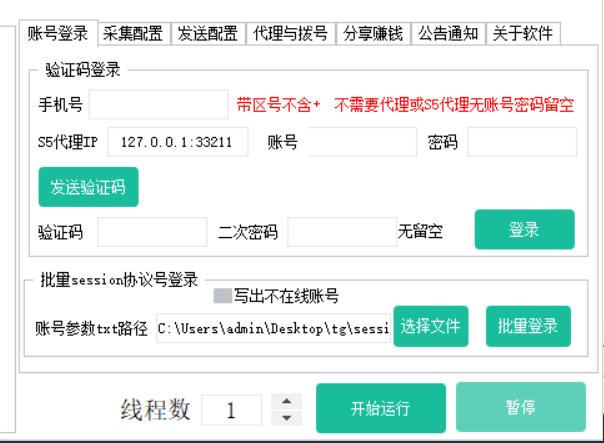Screen dimensions: 604x443
Task: Click the S5代理IP address field
Action: 178,143
